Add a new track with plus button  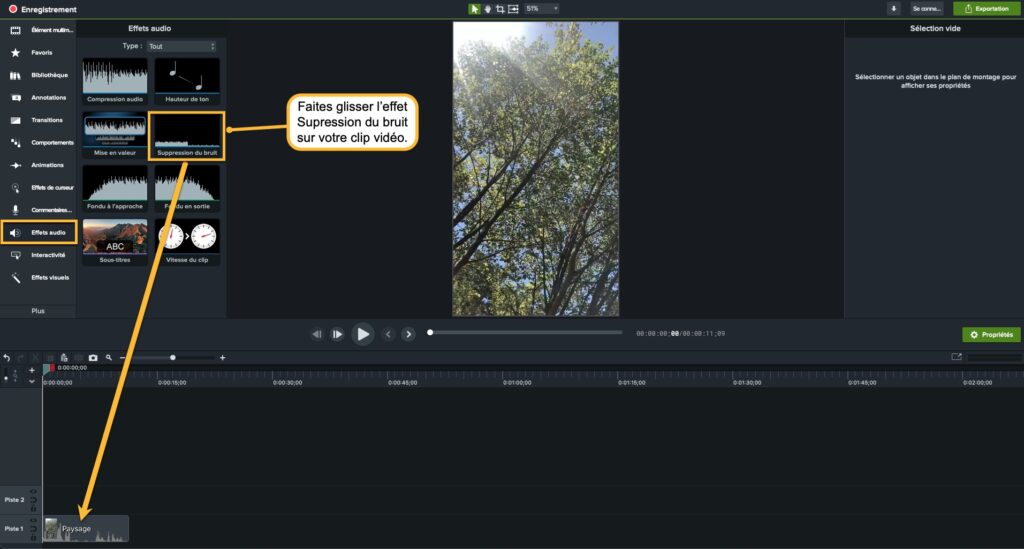click(x=31, y=370)
